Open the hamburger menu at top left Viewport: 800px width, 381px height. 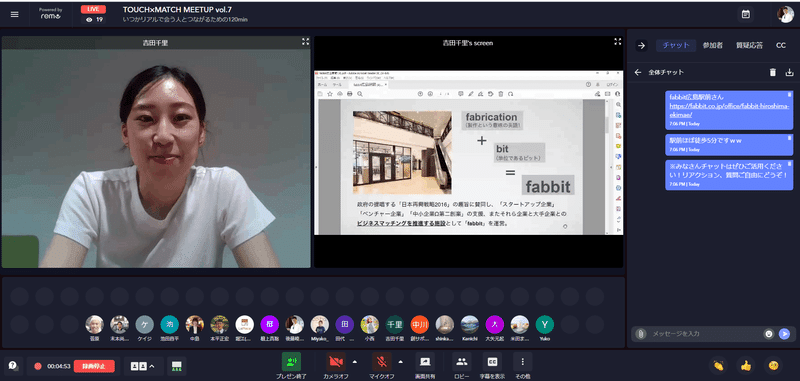(x=14, y=14)
